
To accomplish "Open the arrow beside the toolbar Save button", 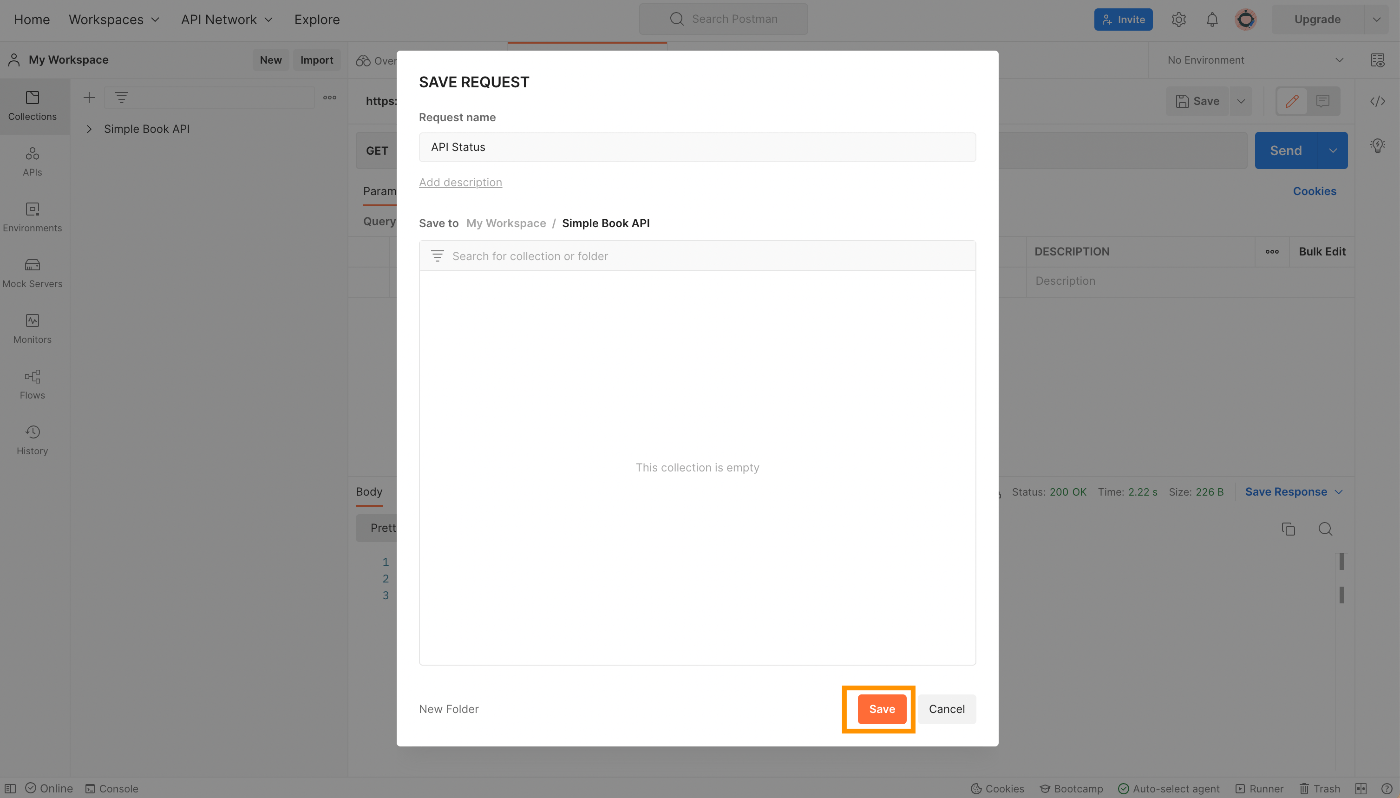I will click(1241, 101).
